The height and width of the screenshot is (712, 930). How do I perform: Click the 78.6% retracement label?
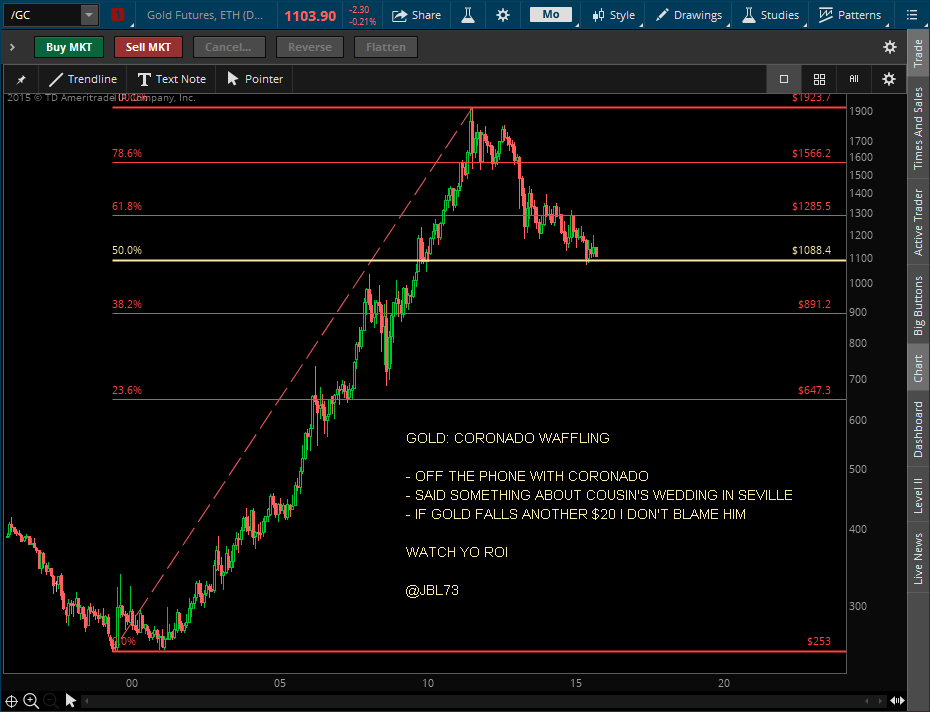[x=127, y=153]
